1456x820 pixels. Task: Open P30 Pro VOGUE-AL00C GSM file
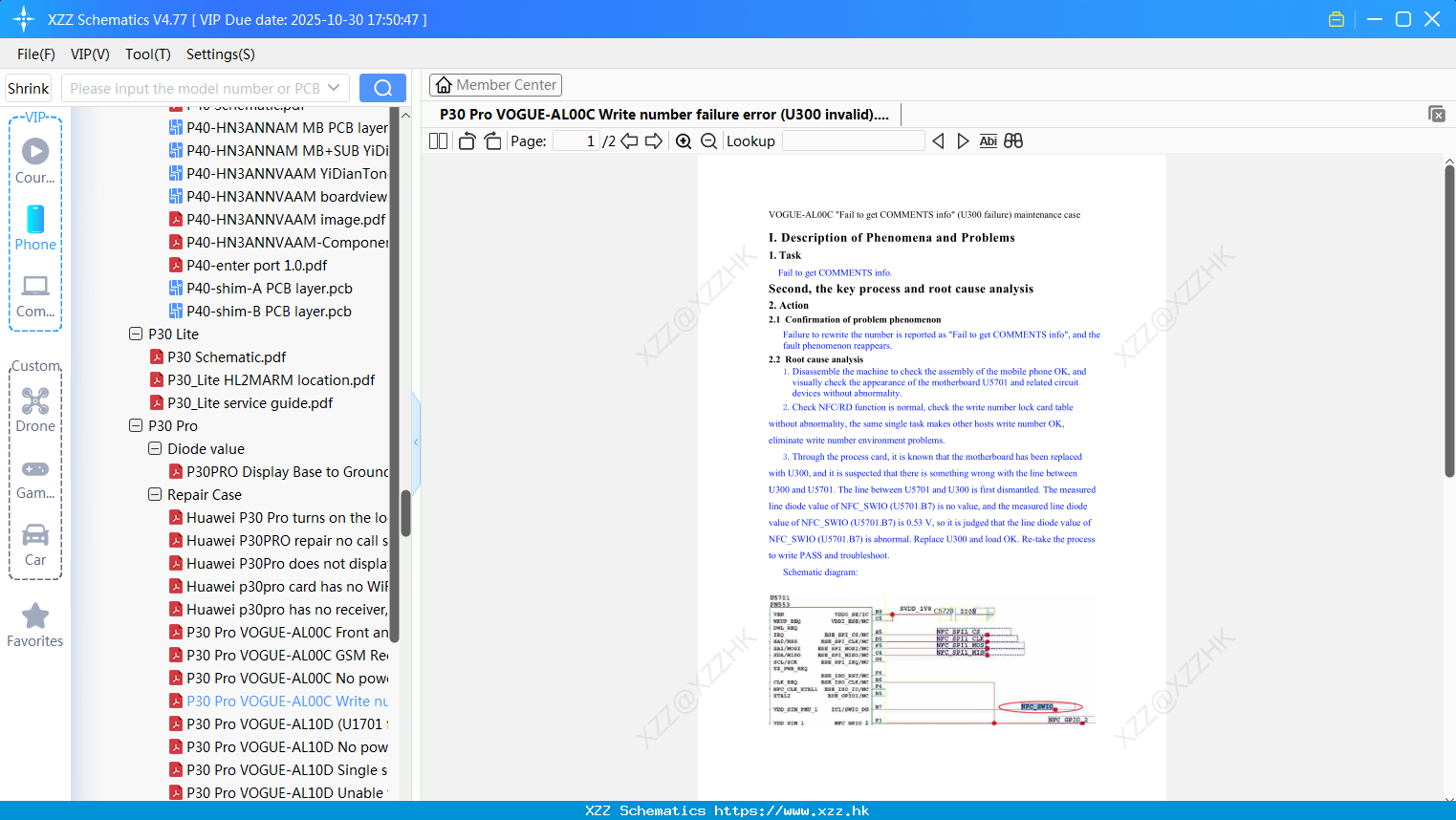(278, 655)
